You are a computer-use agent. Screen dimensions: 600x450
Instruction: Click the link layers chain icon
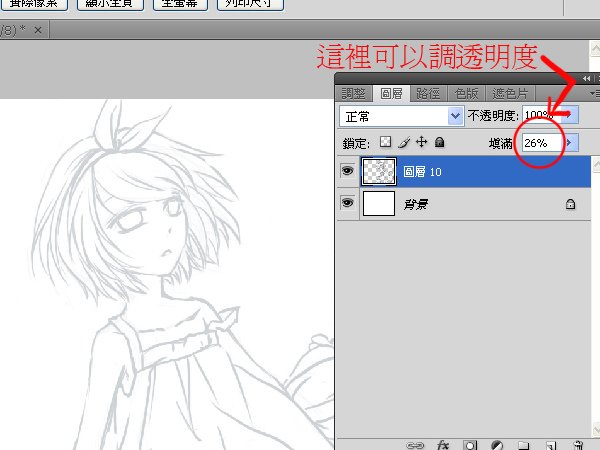(415, 445)
